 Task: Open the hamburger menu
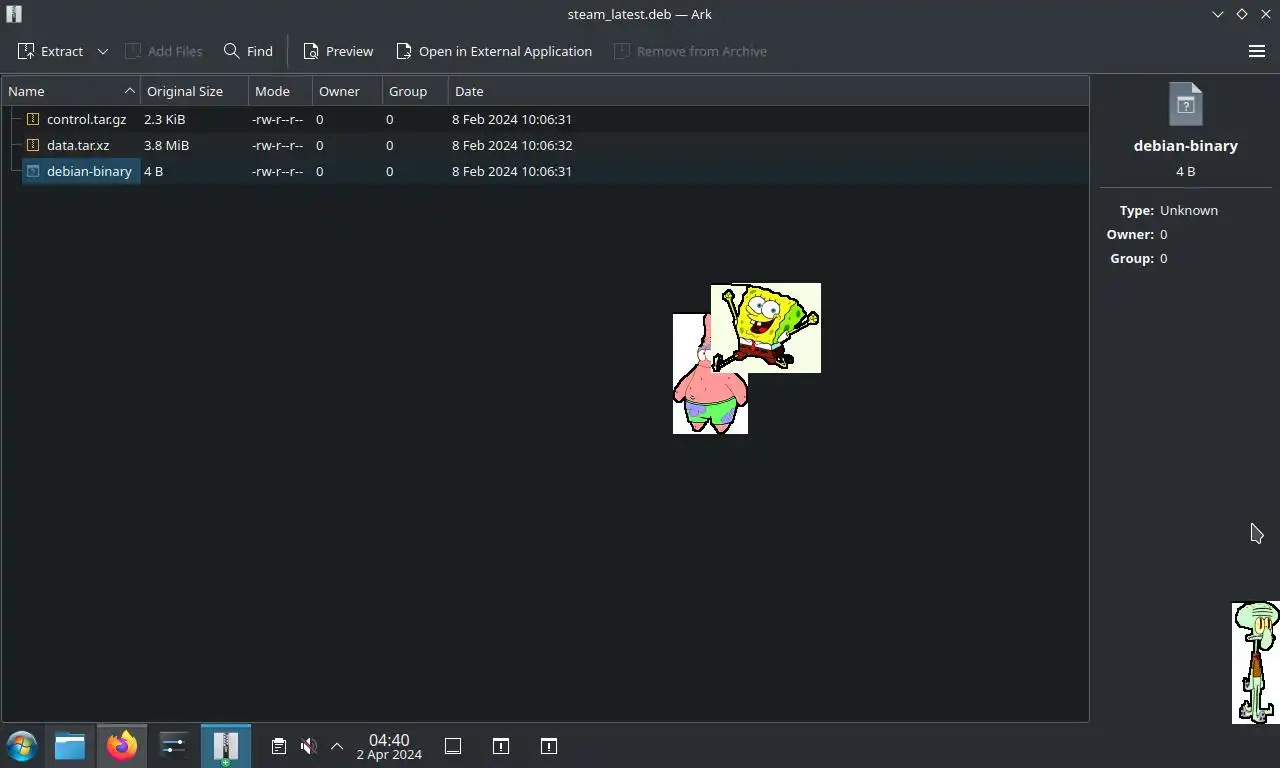click(1257, 51)
